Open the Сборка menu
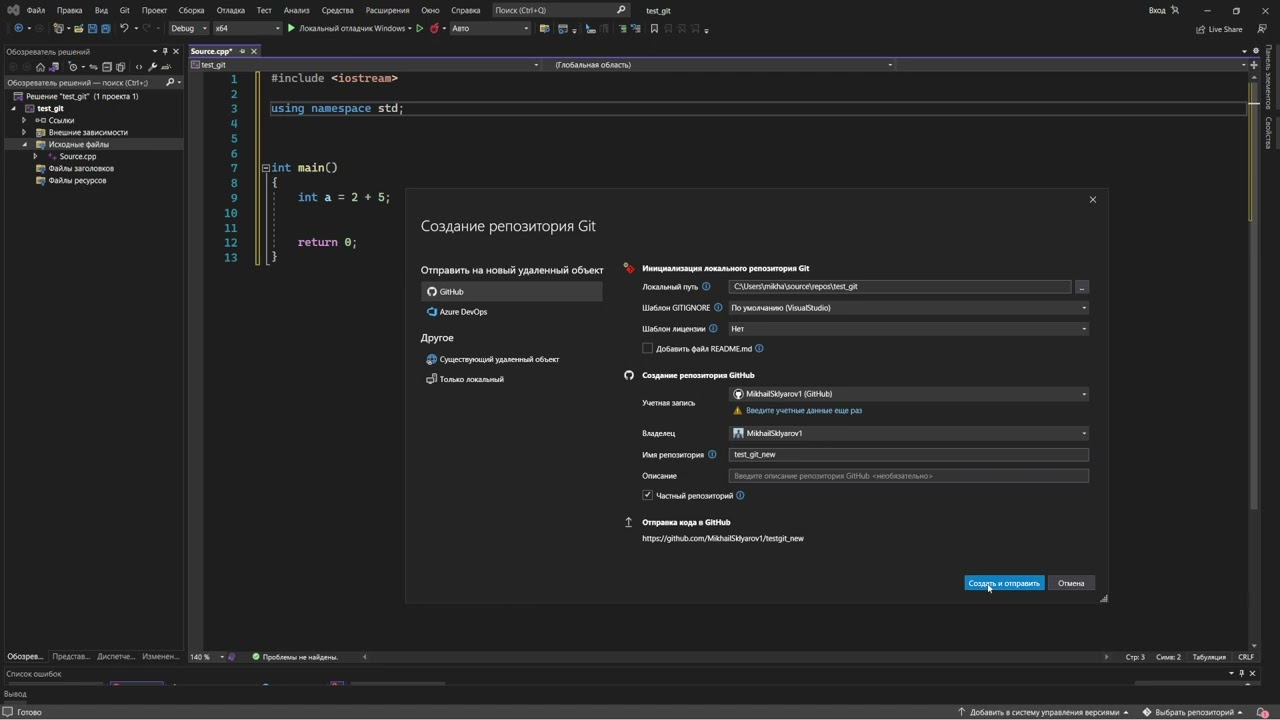 tap(192, 10)
